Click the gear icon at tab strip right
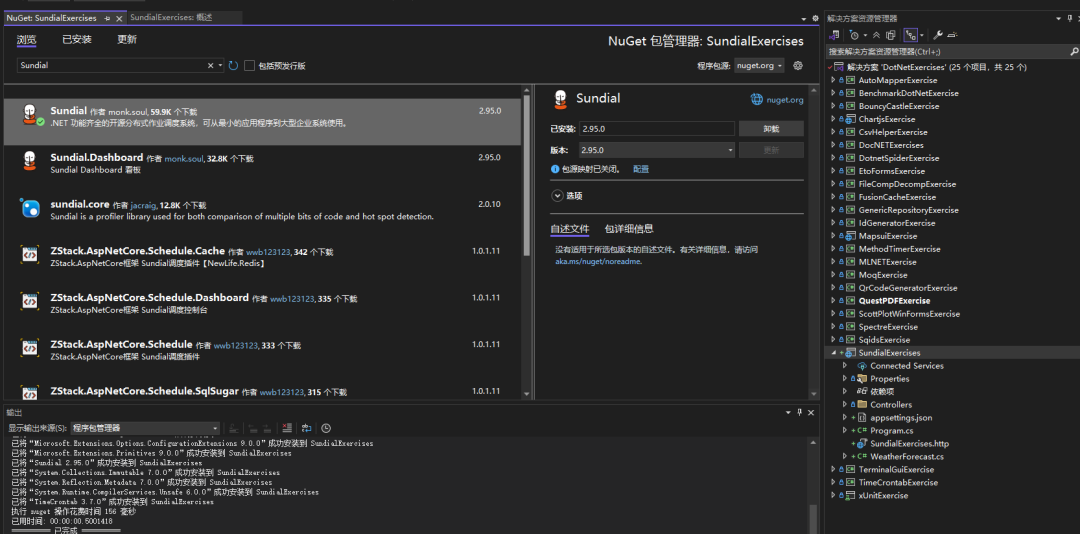The image size is (1080, 534). pyautogui.click(x=816, y=18)
